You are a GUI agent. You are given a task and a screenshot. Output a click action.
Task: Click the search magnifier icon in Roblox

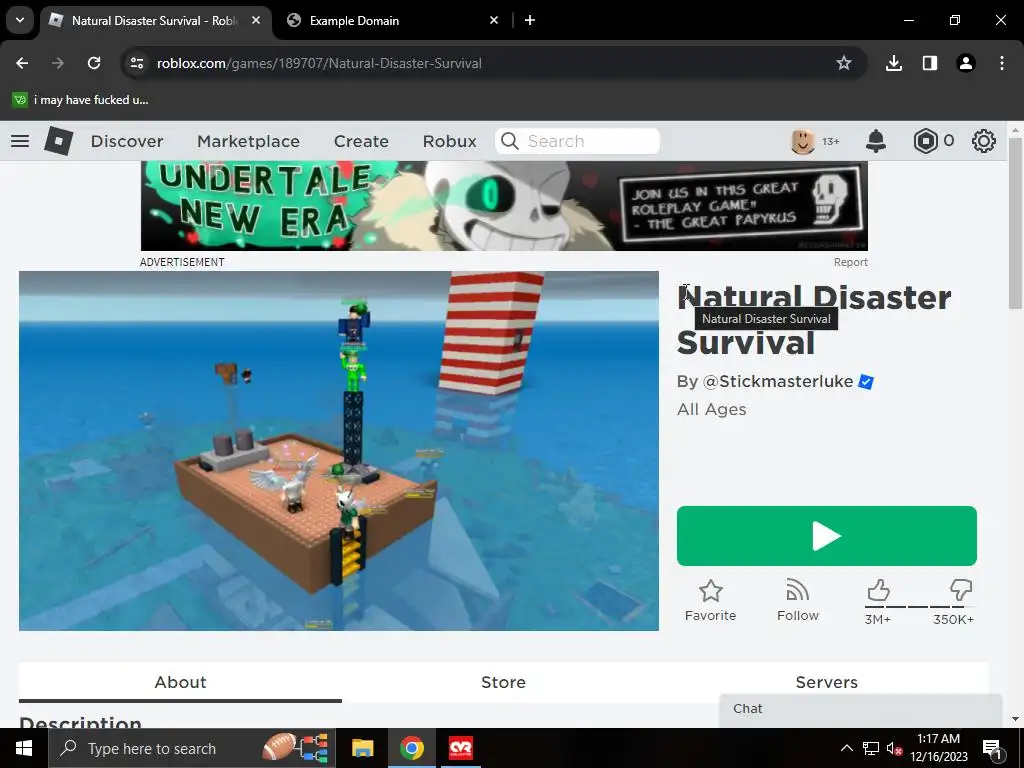[x=509, y=141]
